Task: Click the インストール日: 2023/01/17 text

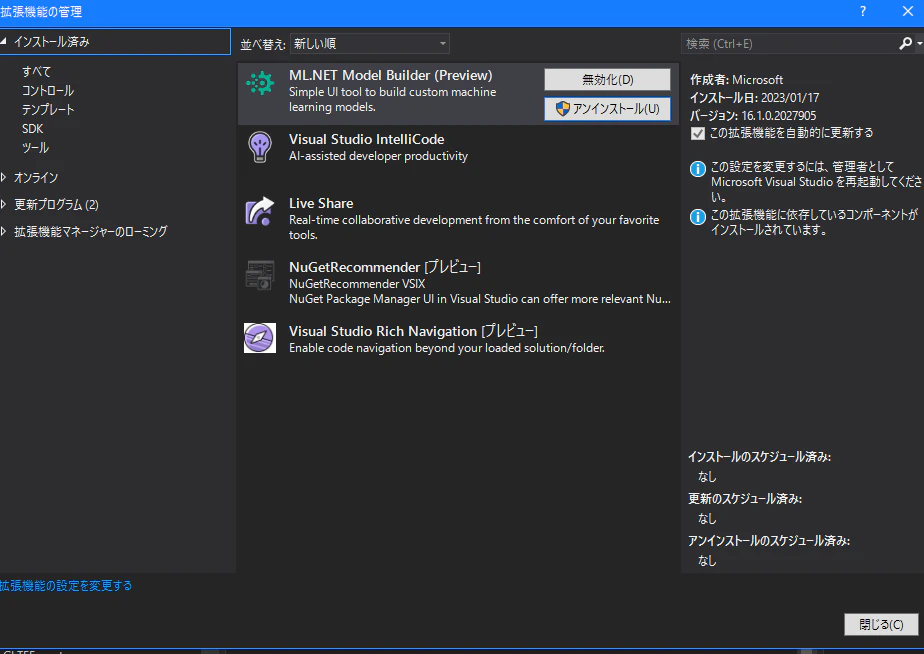Action: tap(755, 98)
